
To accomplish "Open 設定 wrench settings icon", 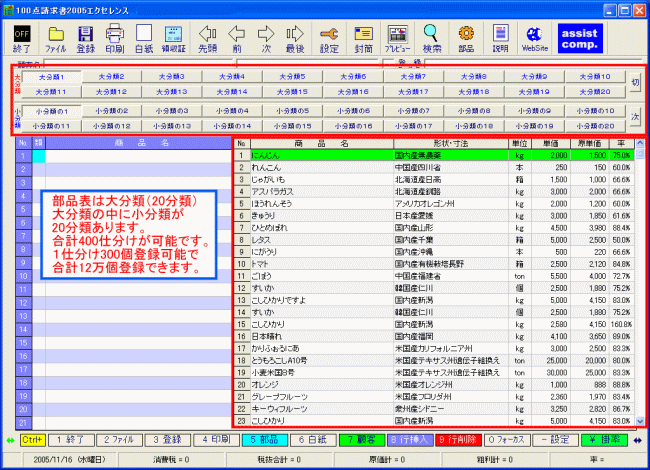I will pos(329,39).
